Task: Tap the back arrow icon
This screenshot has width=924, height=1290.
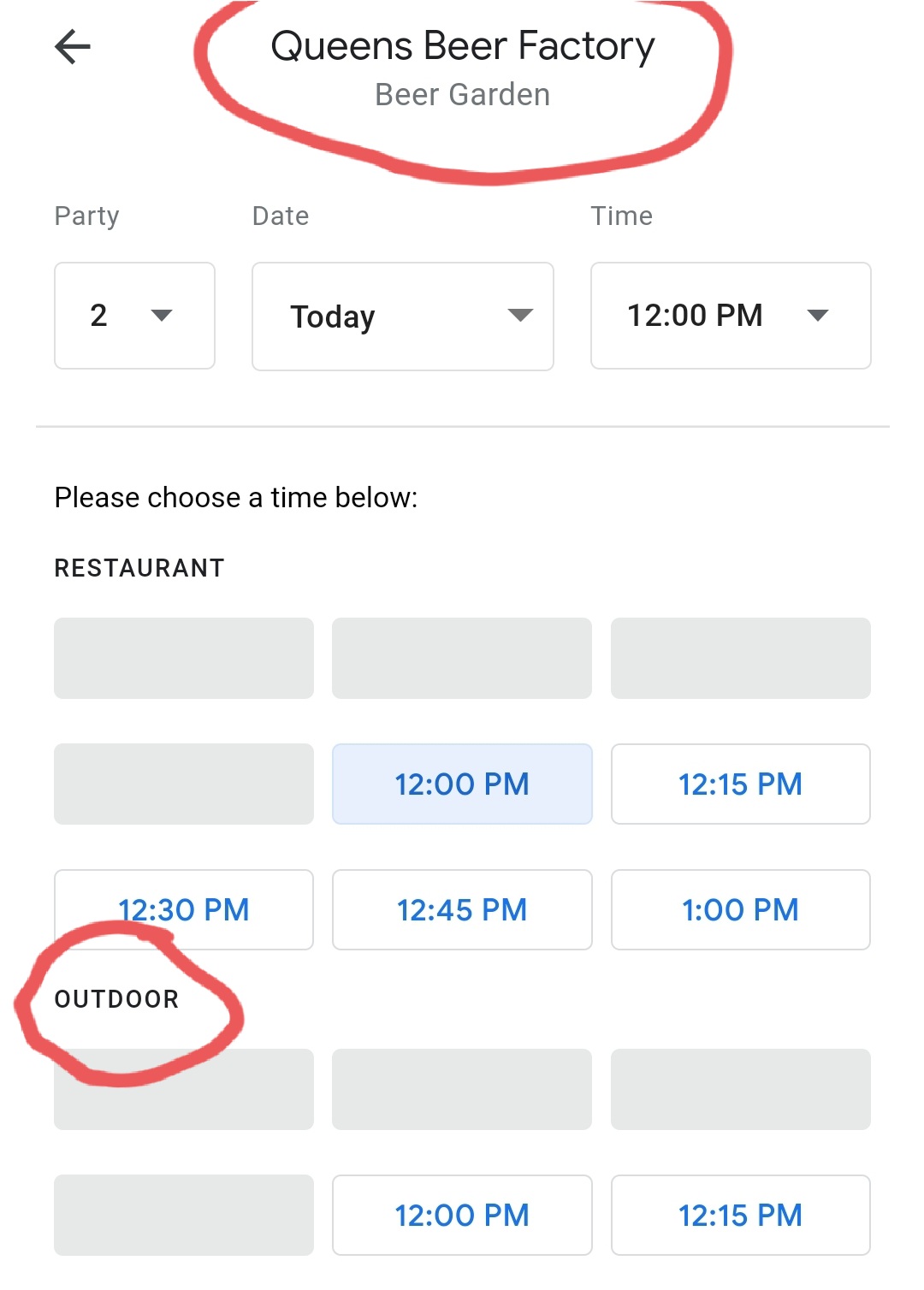Action: [x=73, y=47]
